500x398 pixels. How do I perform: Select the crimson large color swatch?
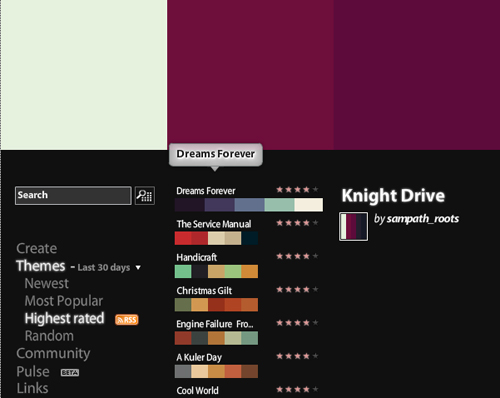[x=250, y=75]
